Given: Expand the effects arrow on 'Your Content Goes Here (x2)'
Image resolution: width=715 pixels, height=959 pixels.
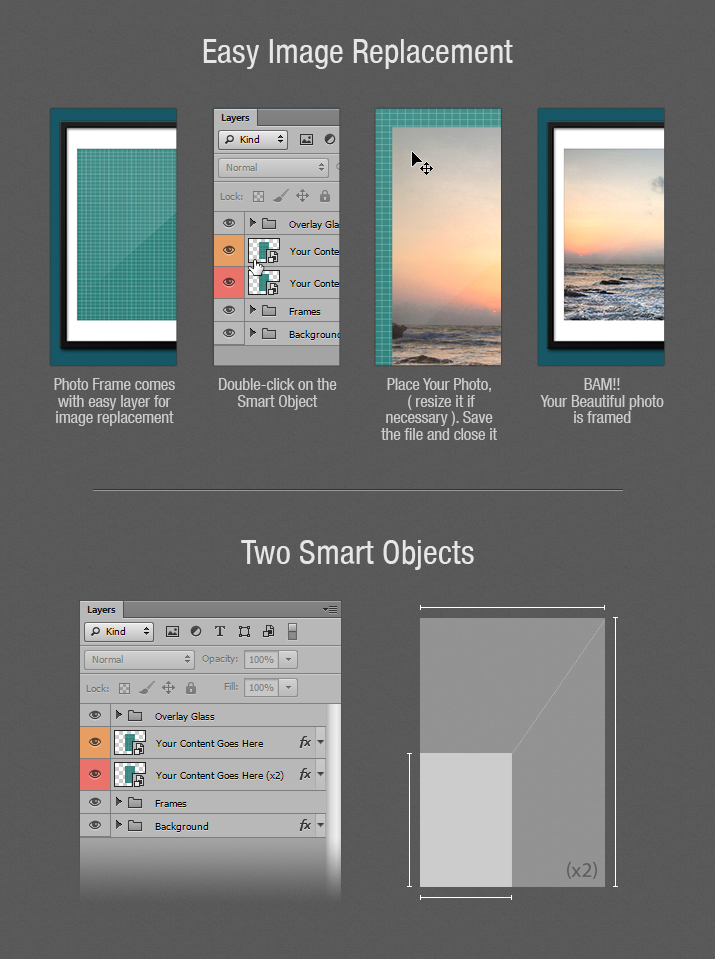Looking at the screenshot, I should pos(320,774).
